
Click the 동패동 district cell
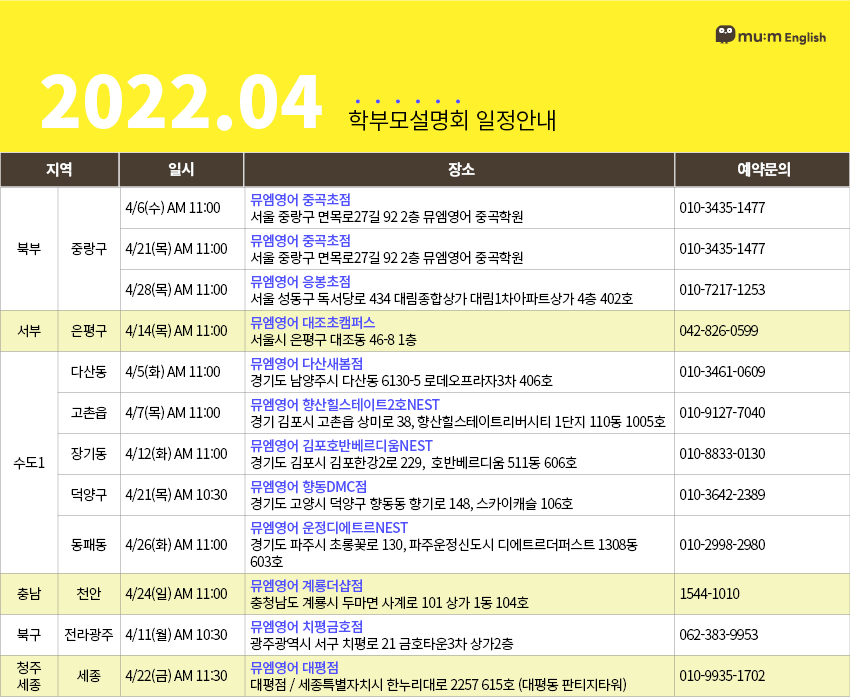[89, 544]
